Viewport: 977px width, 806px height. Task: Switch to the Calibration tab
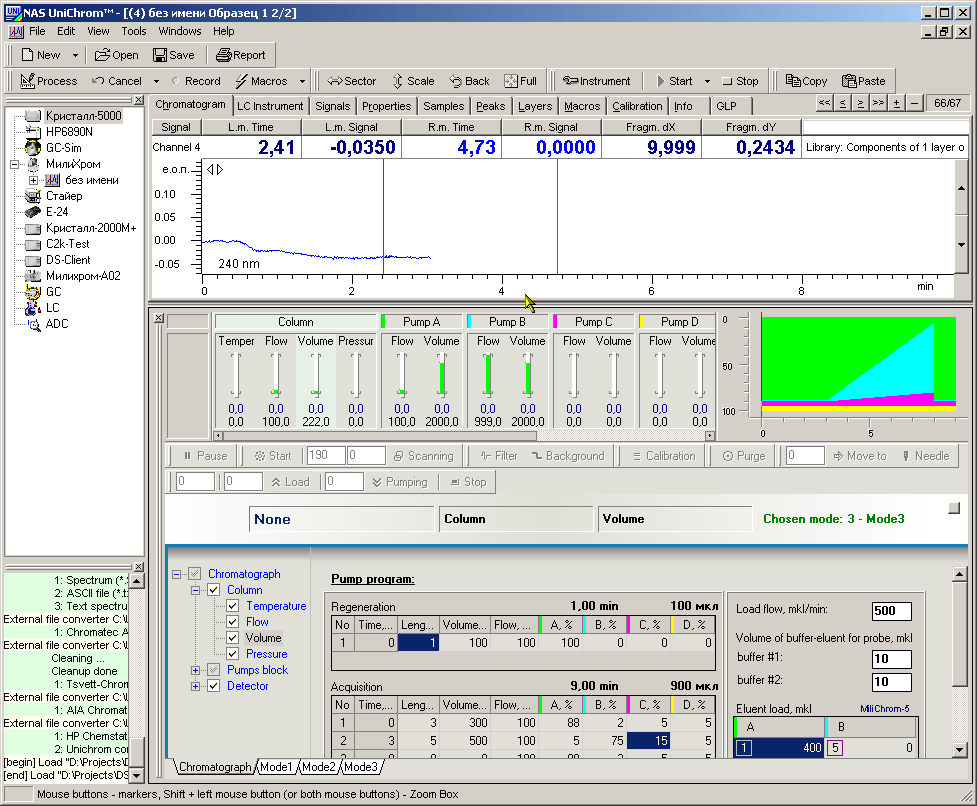tap(637, 107)
